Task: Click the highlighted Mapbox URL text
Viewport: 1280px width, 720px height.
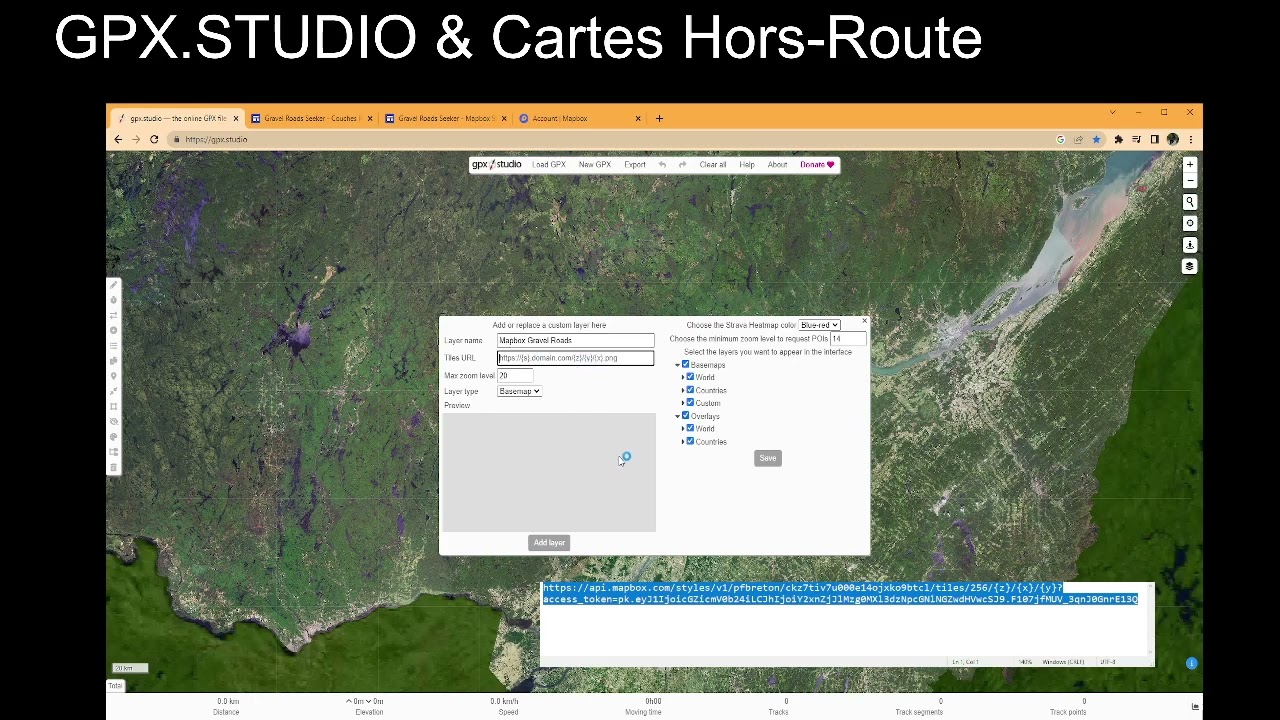Action: point(840,594)
